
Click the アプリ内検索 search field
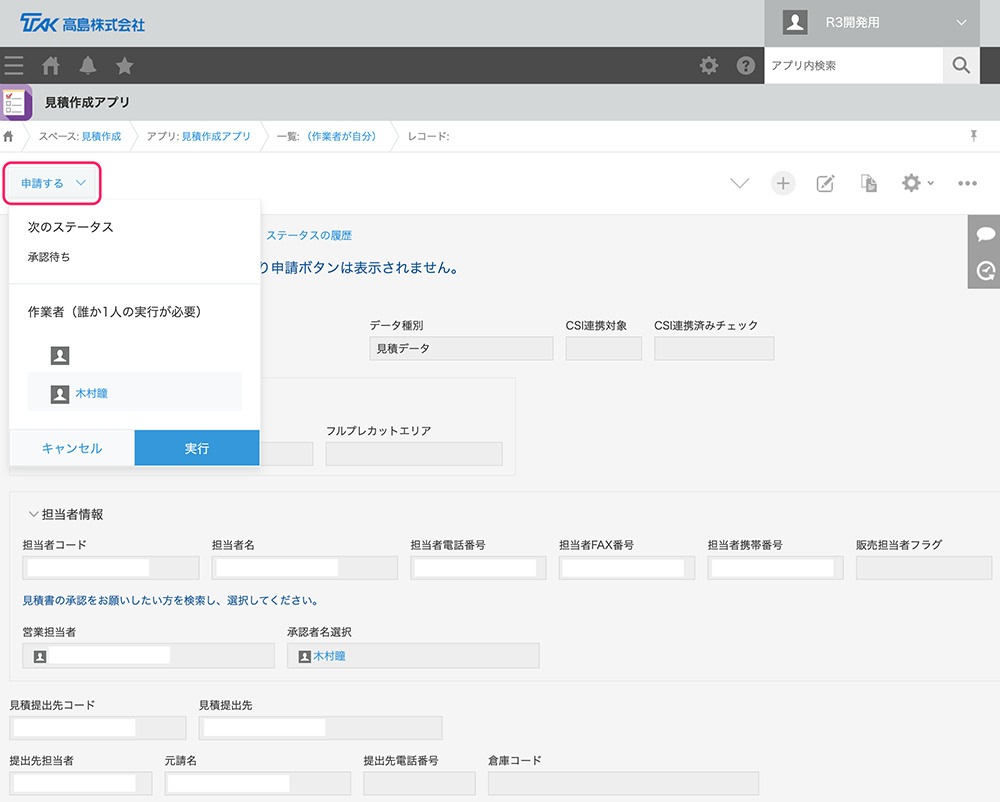tap(853, 65)
